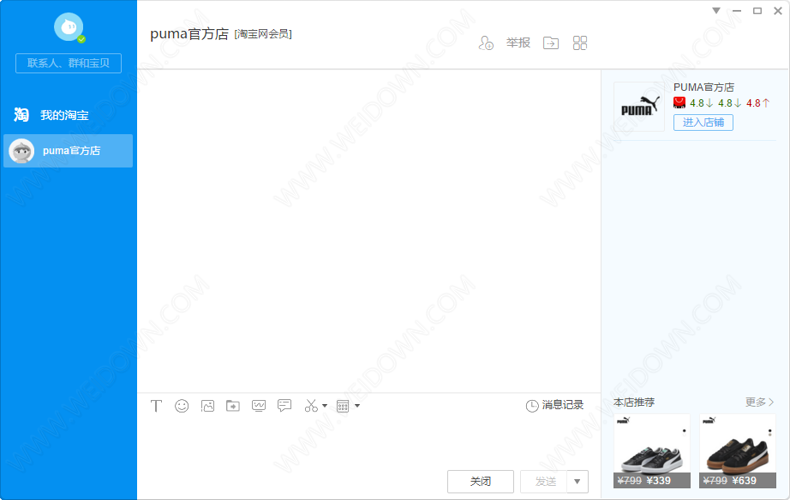Screen dimensions: 790x500
Task: Click the 关闭 button
Action: coord(480,482)
